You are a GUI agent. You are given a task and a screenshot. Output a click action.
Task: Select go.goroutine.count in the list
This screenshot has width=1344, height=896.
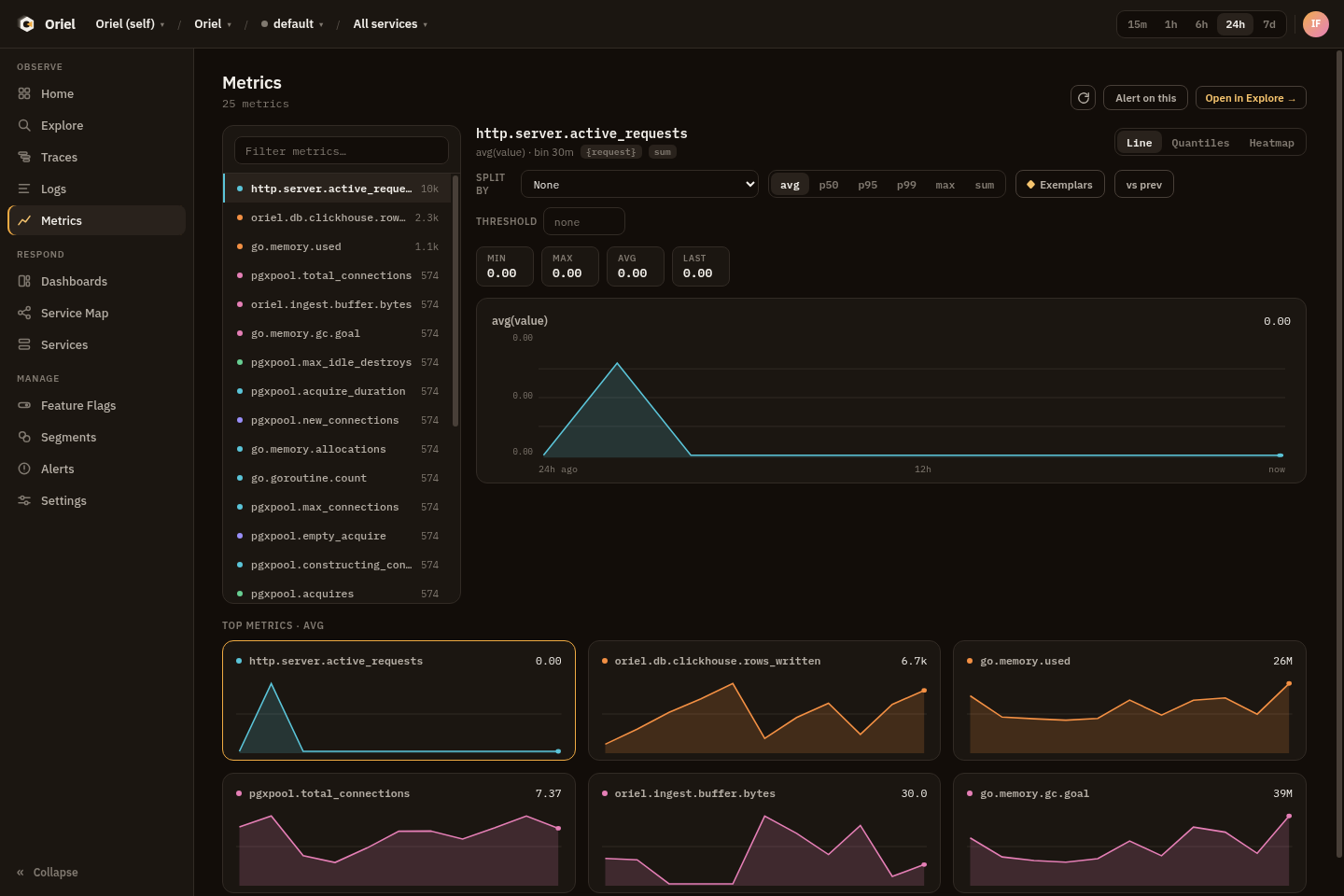[338, 478]
